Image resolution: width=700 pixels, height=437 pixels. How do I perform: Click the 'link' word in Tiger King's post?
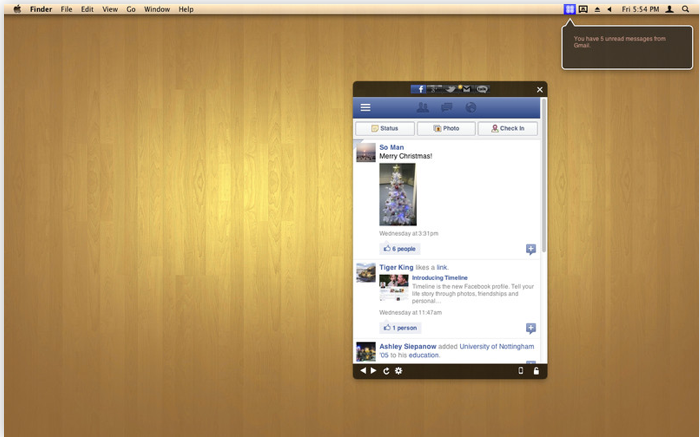442,267
